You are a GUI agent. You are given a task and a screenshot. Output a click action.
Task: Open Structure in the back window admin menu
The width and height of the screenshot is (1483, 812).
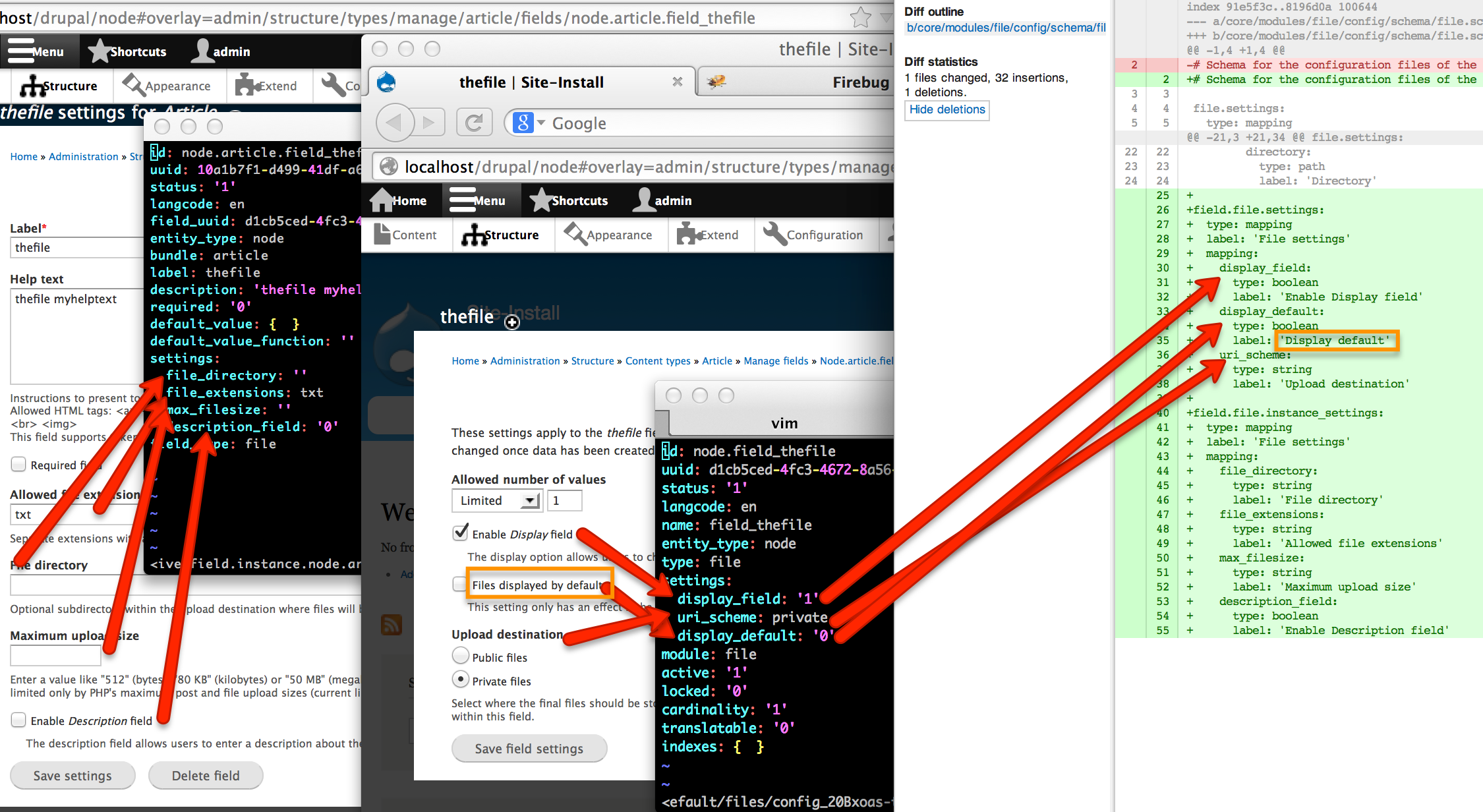pos(59,86)
